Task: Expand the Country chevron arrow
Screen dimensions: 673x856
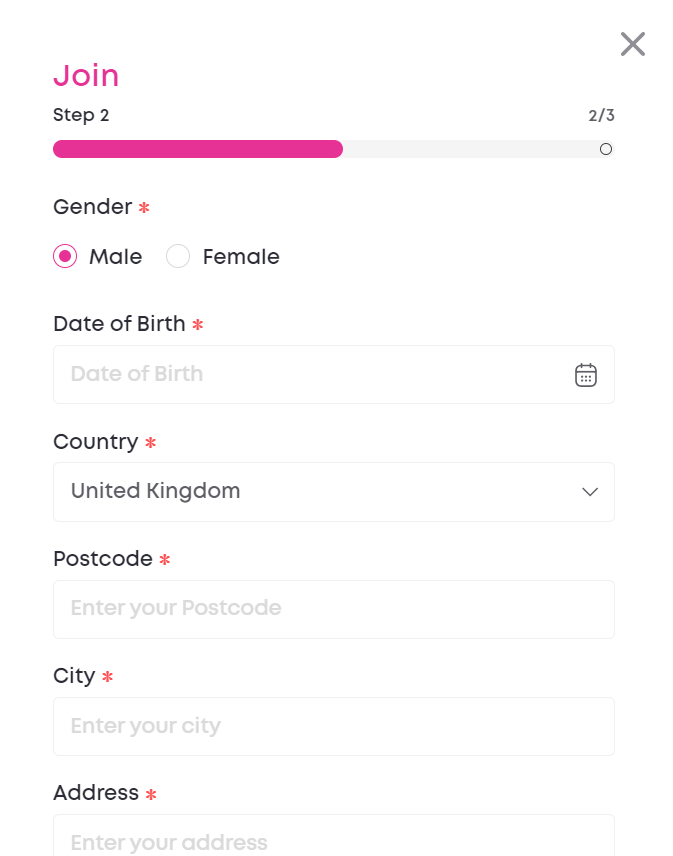Action: [590, 492]
